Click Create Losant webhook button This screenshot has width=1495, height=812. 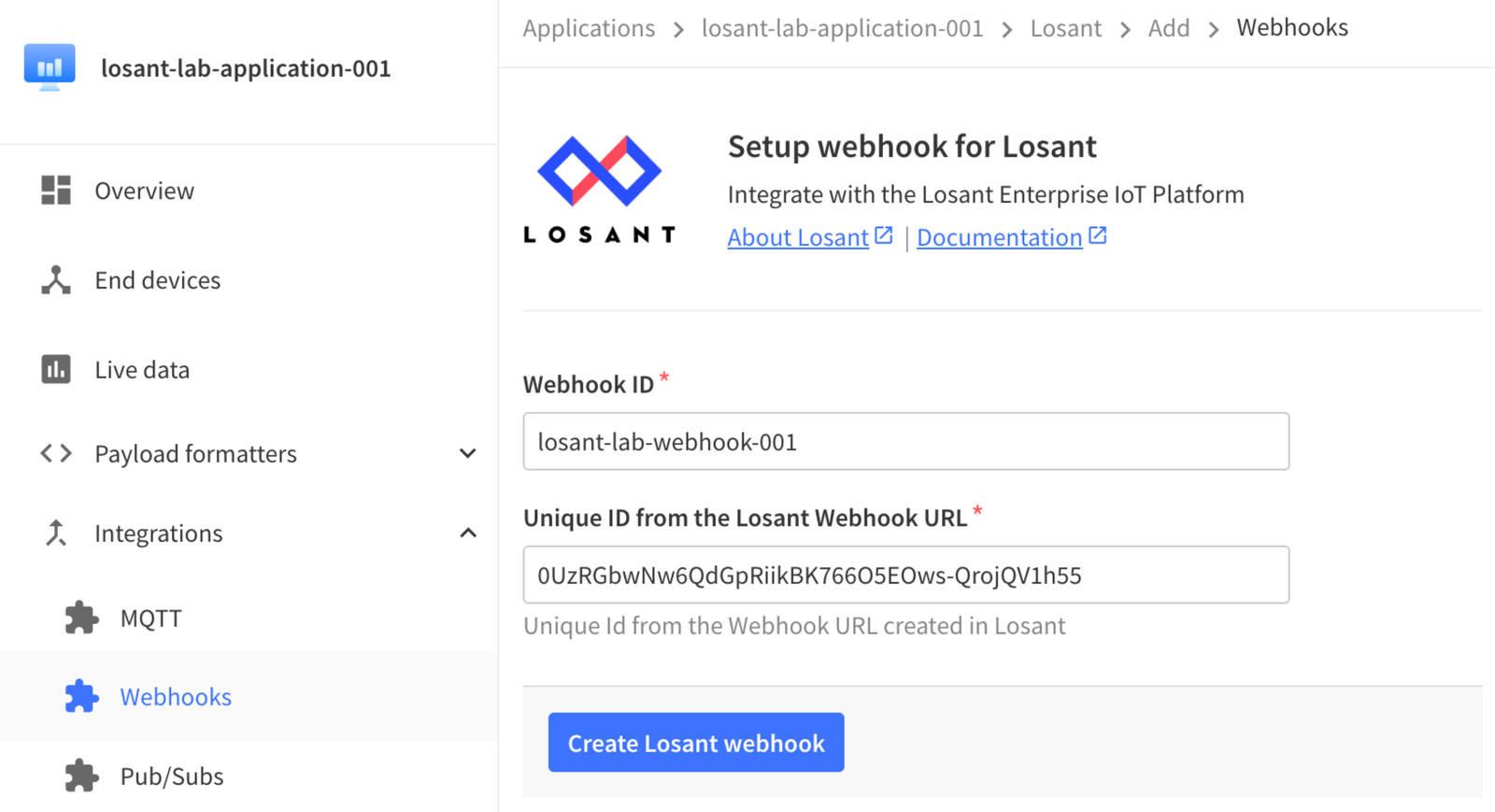[x=696, y=743]
